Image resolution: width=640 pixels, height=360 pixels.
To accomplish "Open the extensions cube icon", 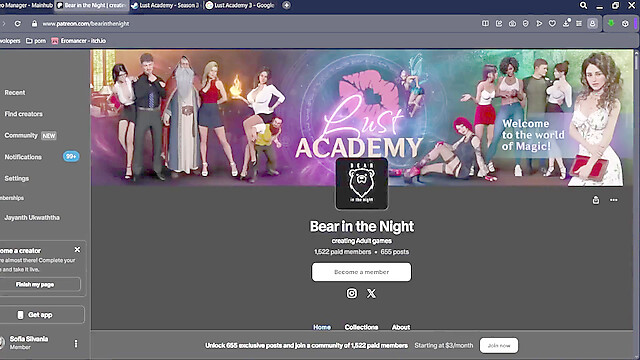I will (625, 24).
